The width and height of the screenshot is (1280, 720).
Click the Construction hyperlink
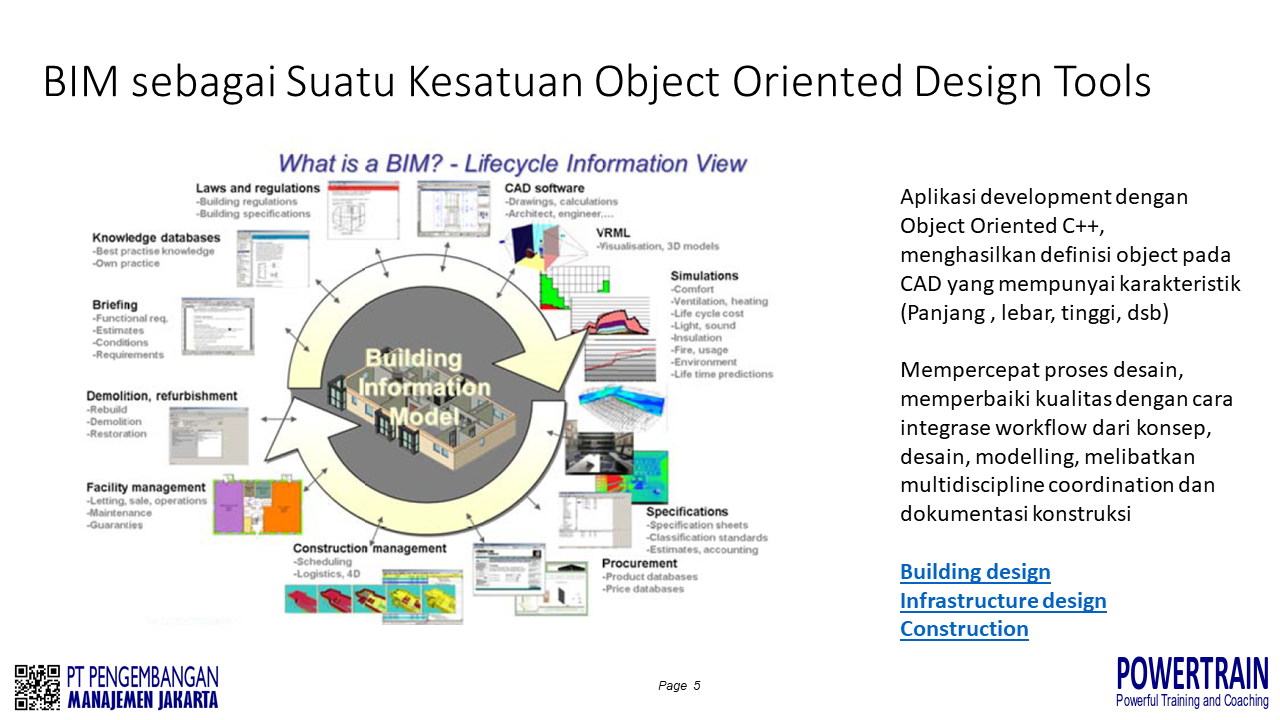[964, 629]
